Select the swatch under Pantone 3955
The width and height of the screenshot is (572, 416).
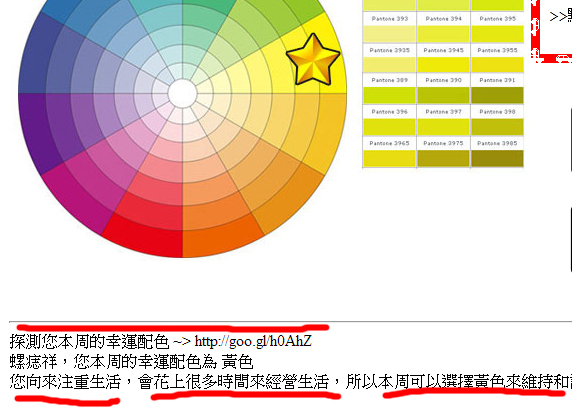pyautogui.click(x=497, y=65)
